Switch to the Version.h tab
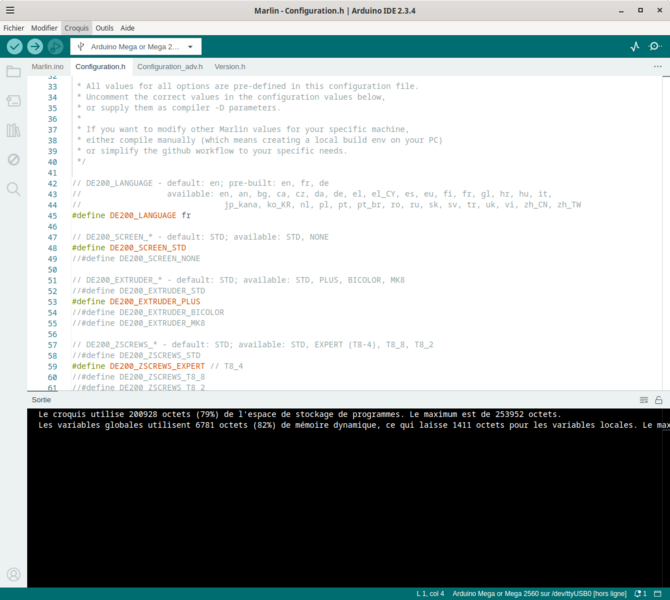 tap(230, 67)
